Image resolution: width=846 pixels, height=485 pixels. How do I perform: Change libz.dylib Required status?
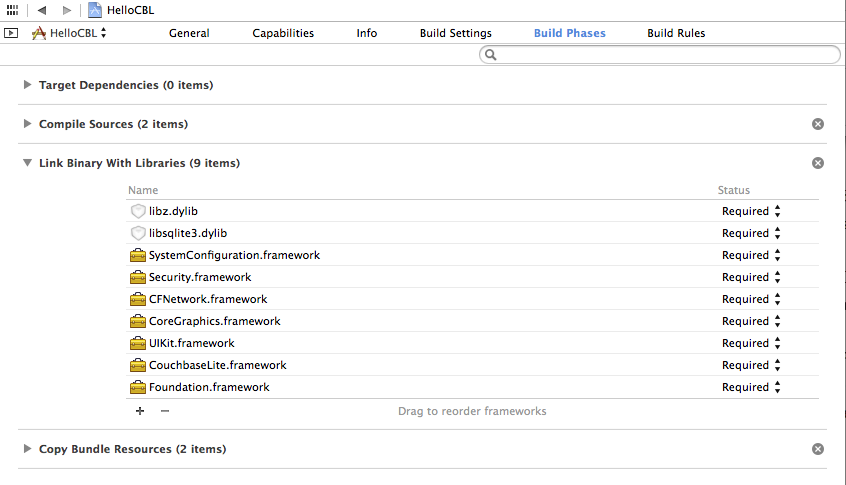(751, 211)
